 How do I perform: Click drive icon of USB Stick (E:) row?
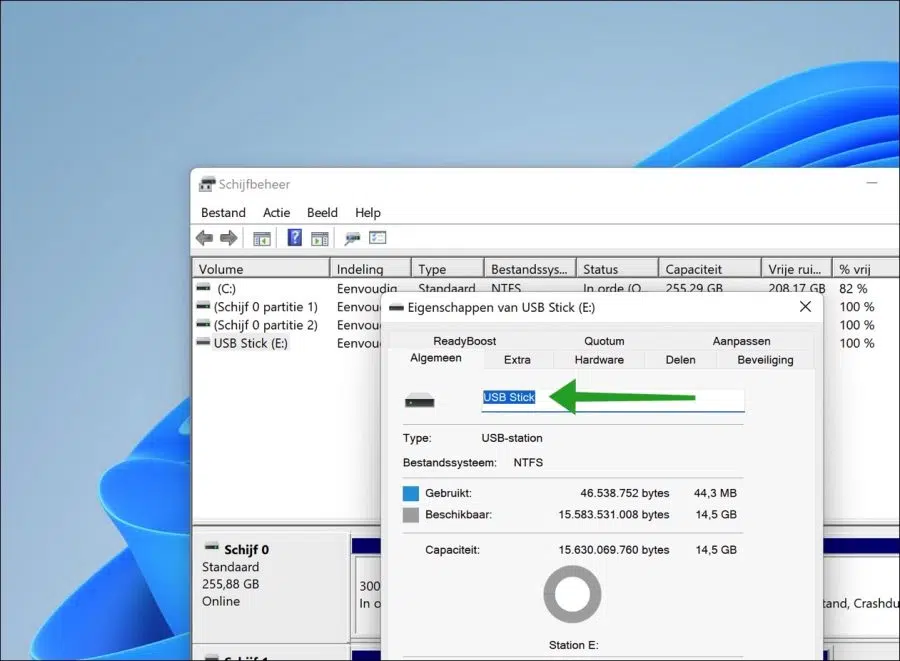(203, 342)
